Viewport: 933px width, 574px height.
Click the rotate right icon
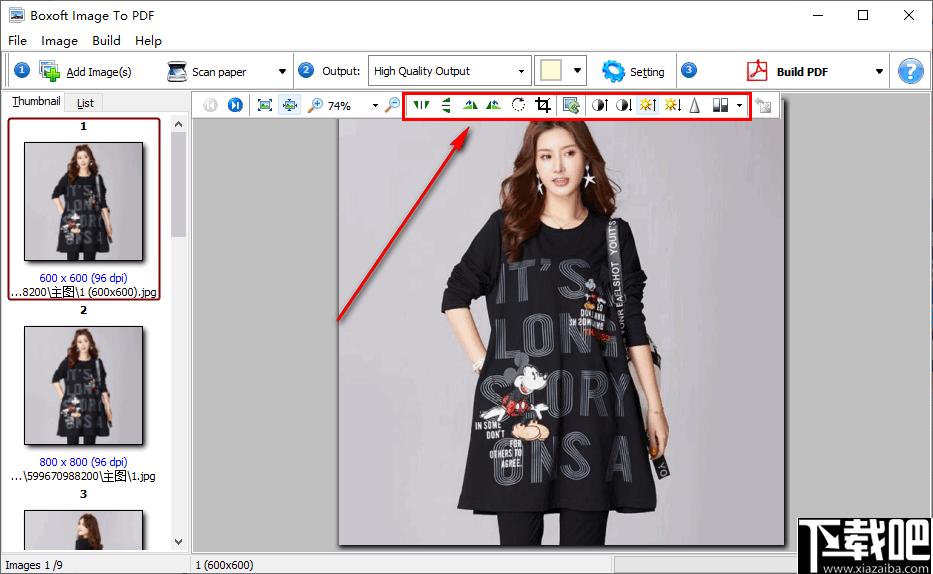tap(493, 105)
